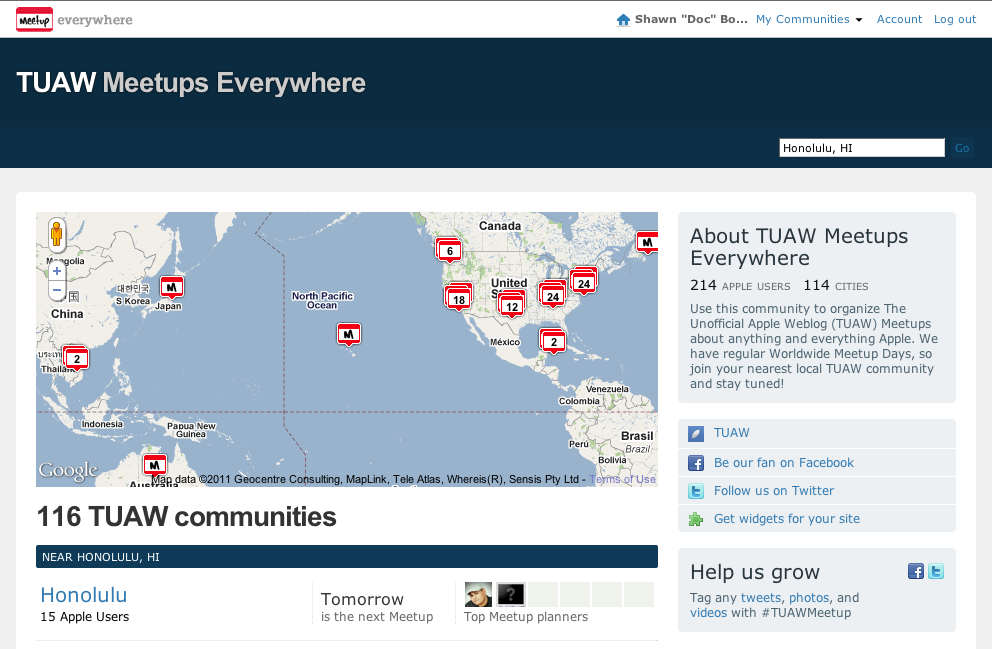Open the Honolulu community link
Viewport: 992px width, 649px height.
(84, 595)
